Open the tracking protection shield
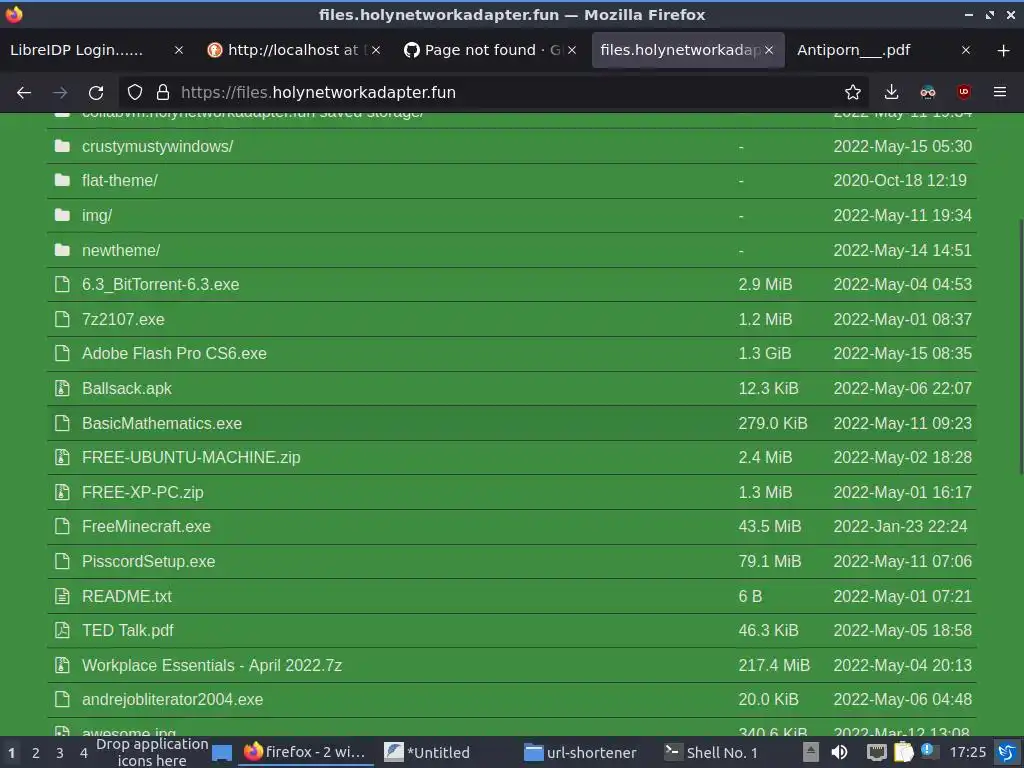 point(135,93)
